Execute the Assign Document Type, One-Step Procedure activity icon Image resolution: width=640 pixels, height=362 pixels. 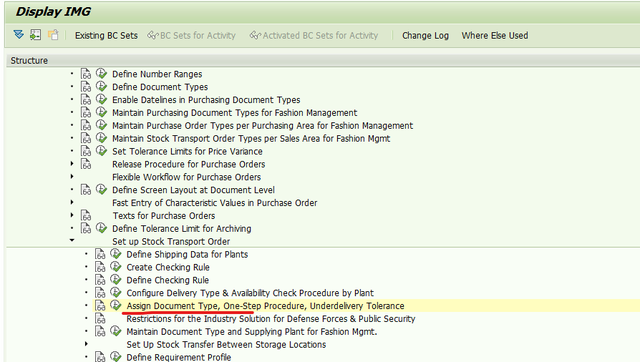tap(116, 305)
